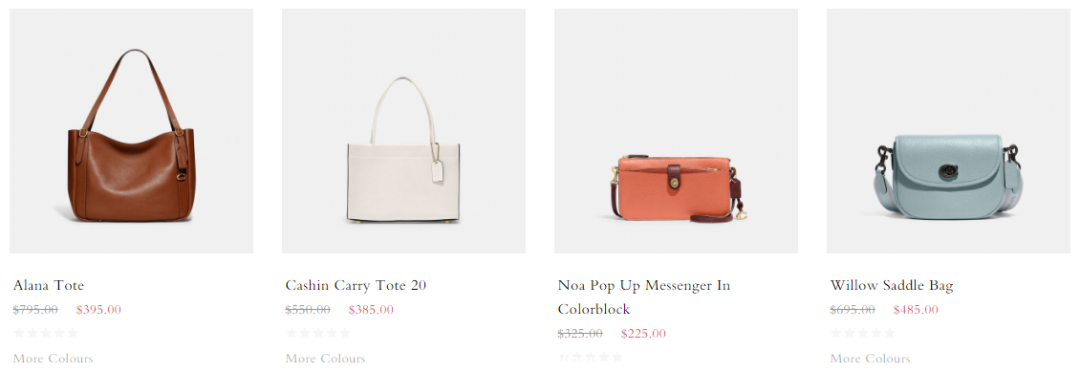This screenshot has width=1080, height=373.
Task: Click the $395.00 sale price of Alana Tote
Action: pyautogui.click(x=98, y=310)
